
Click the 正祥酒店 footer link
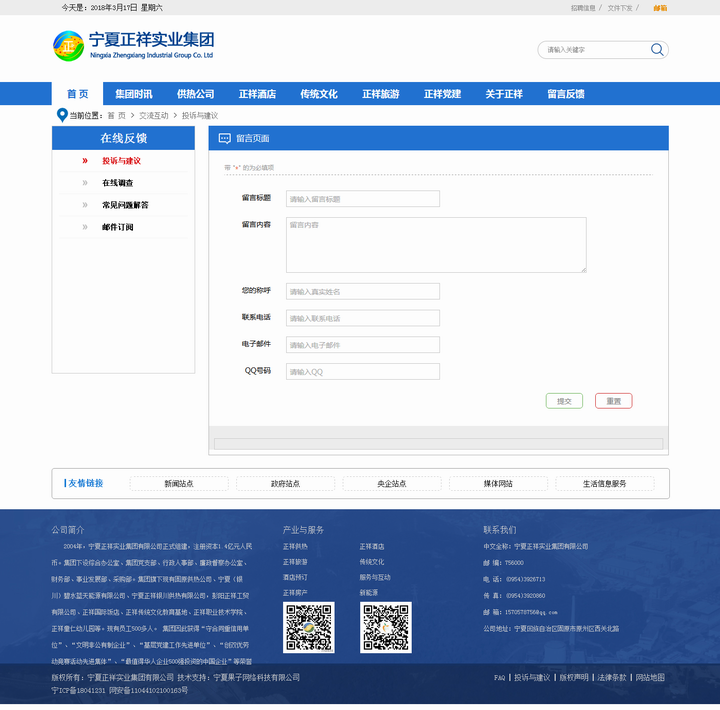372,547
